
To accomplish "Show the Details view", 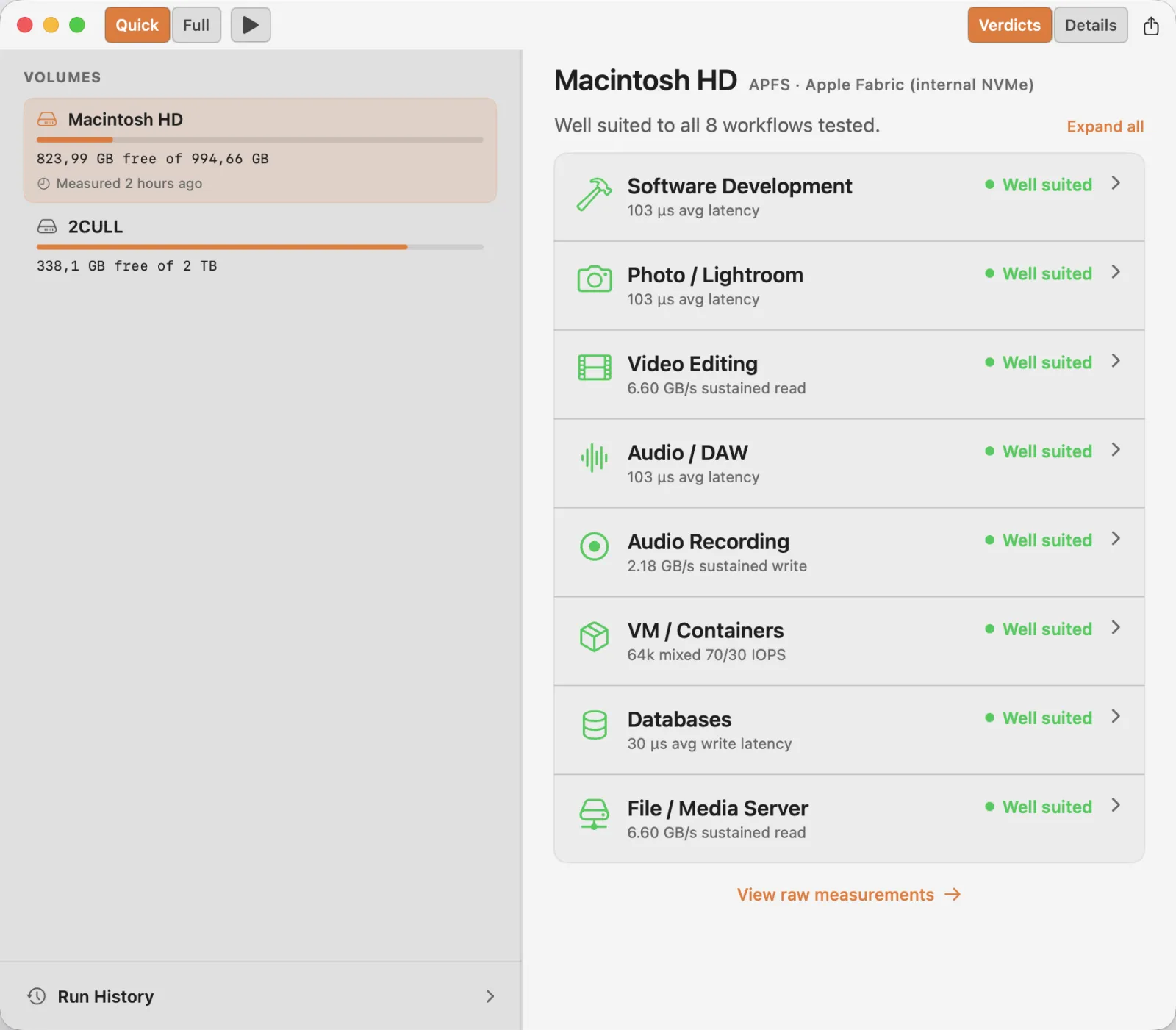I will (x=1091, y=25).
